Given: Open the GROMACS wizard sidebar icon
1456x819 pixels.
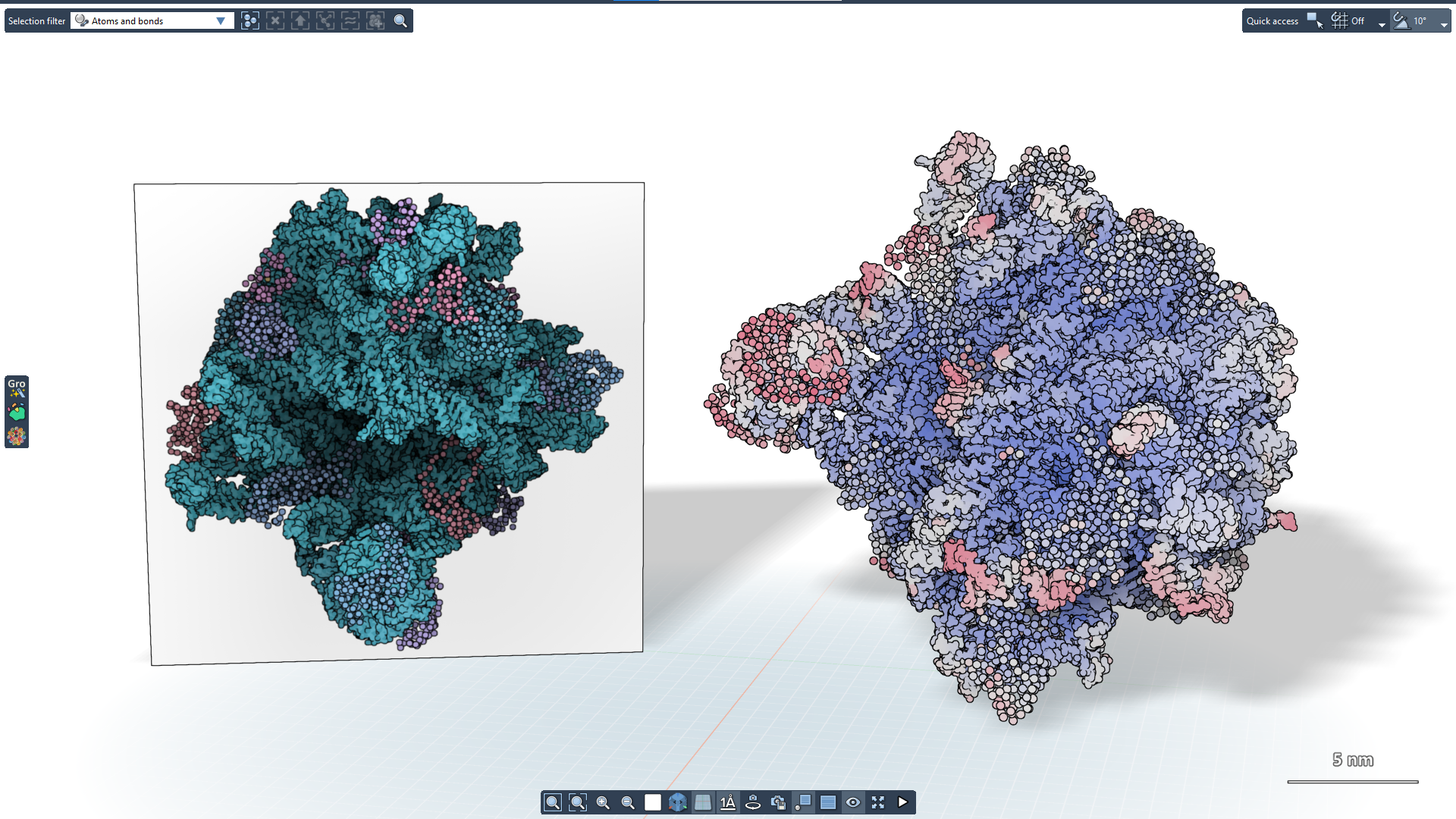Looking at the screenshot, I should pyautogui.click(x=17, y=388).
